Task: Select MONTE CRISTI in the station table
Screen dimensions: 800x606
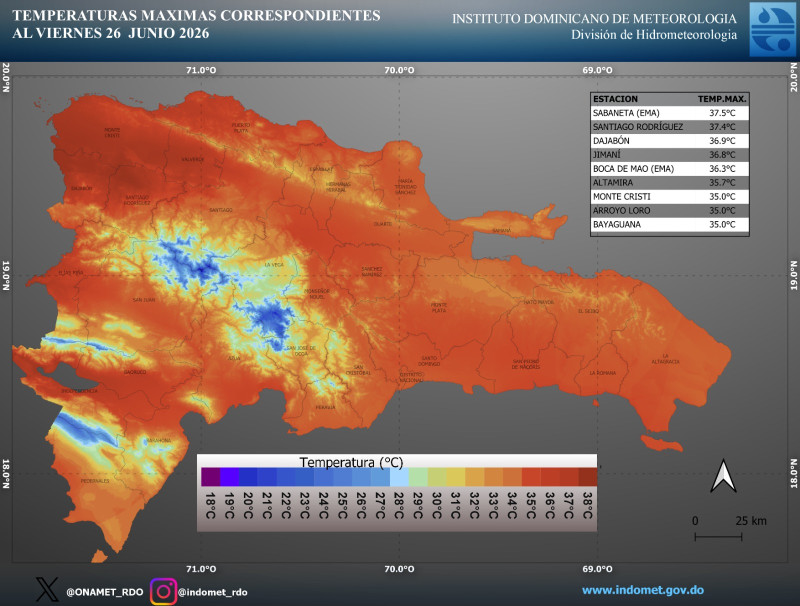Action: tap(621, 196)
